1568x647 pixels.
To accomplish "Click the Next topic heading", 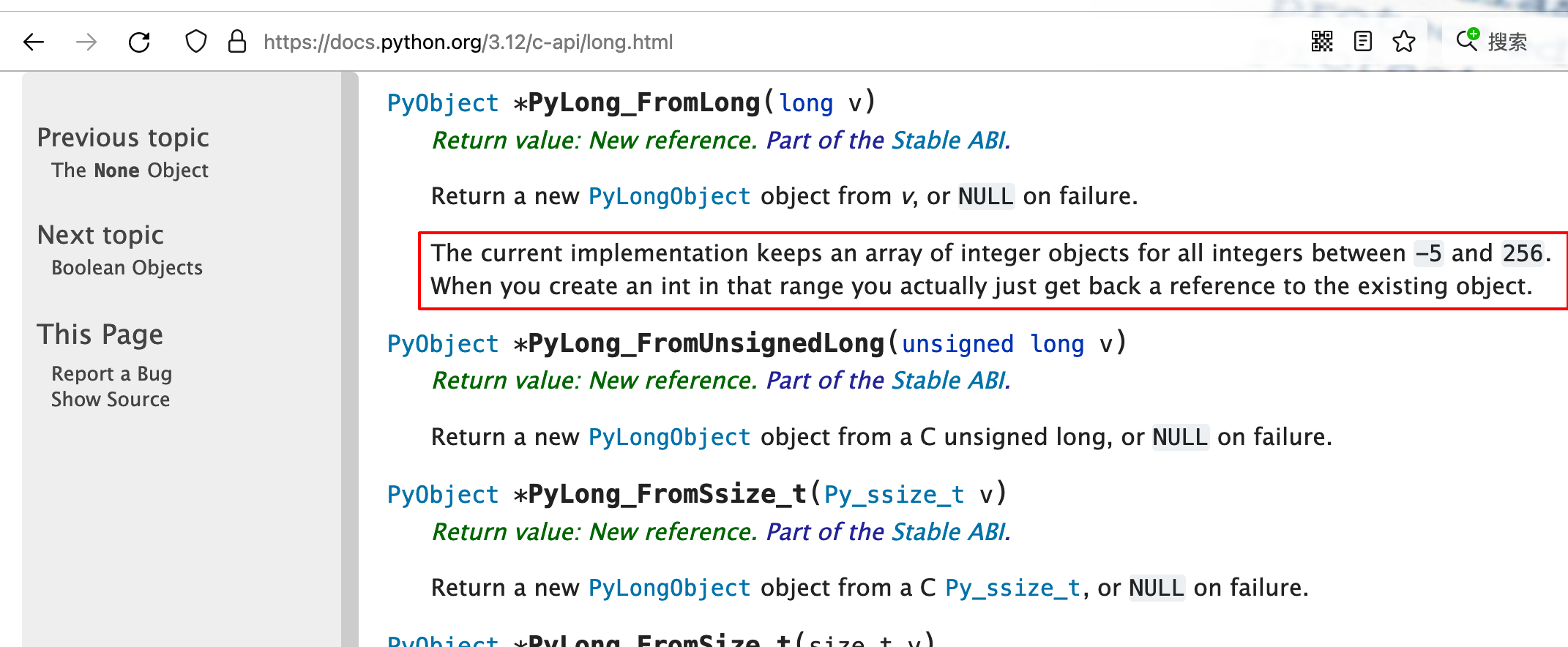I will coord(100,235).
